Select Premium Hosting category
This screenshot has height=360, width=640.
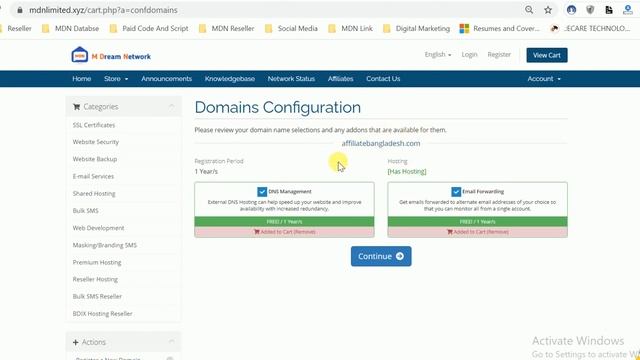[97, 262]
